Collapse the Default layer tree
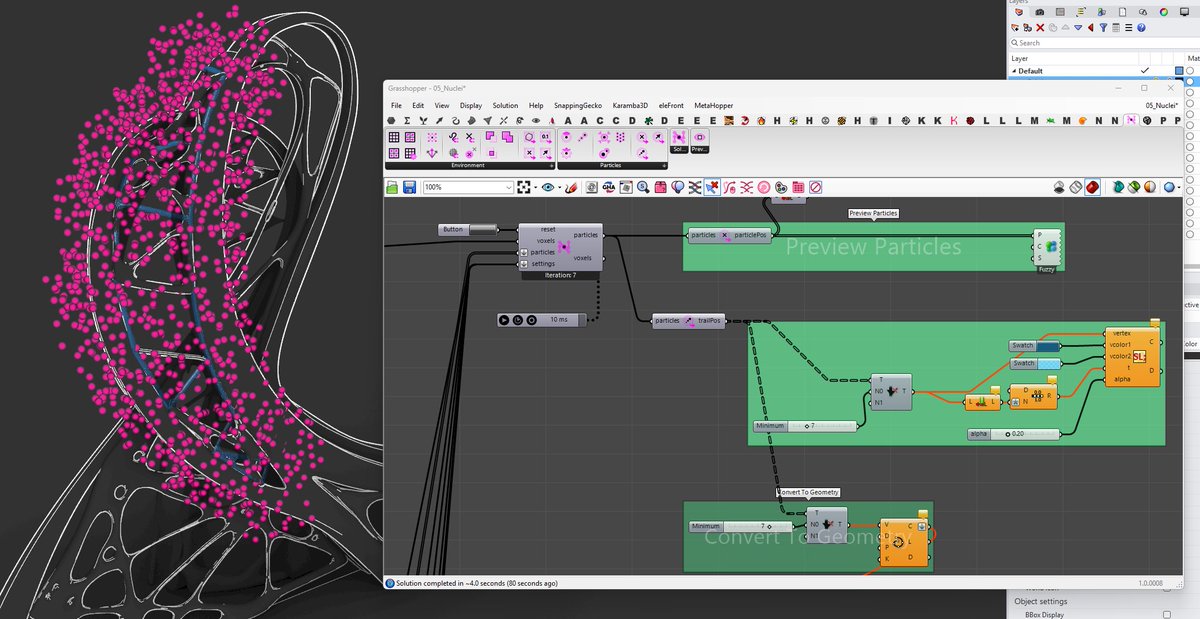 point(1015,69)
